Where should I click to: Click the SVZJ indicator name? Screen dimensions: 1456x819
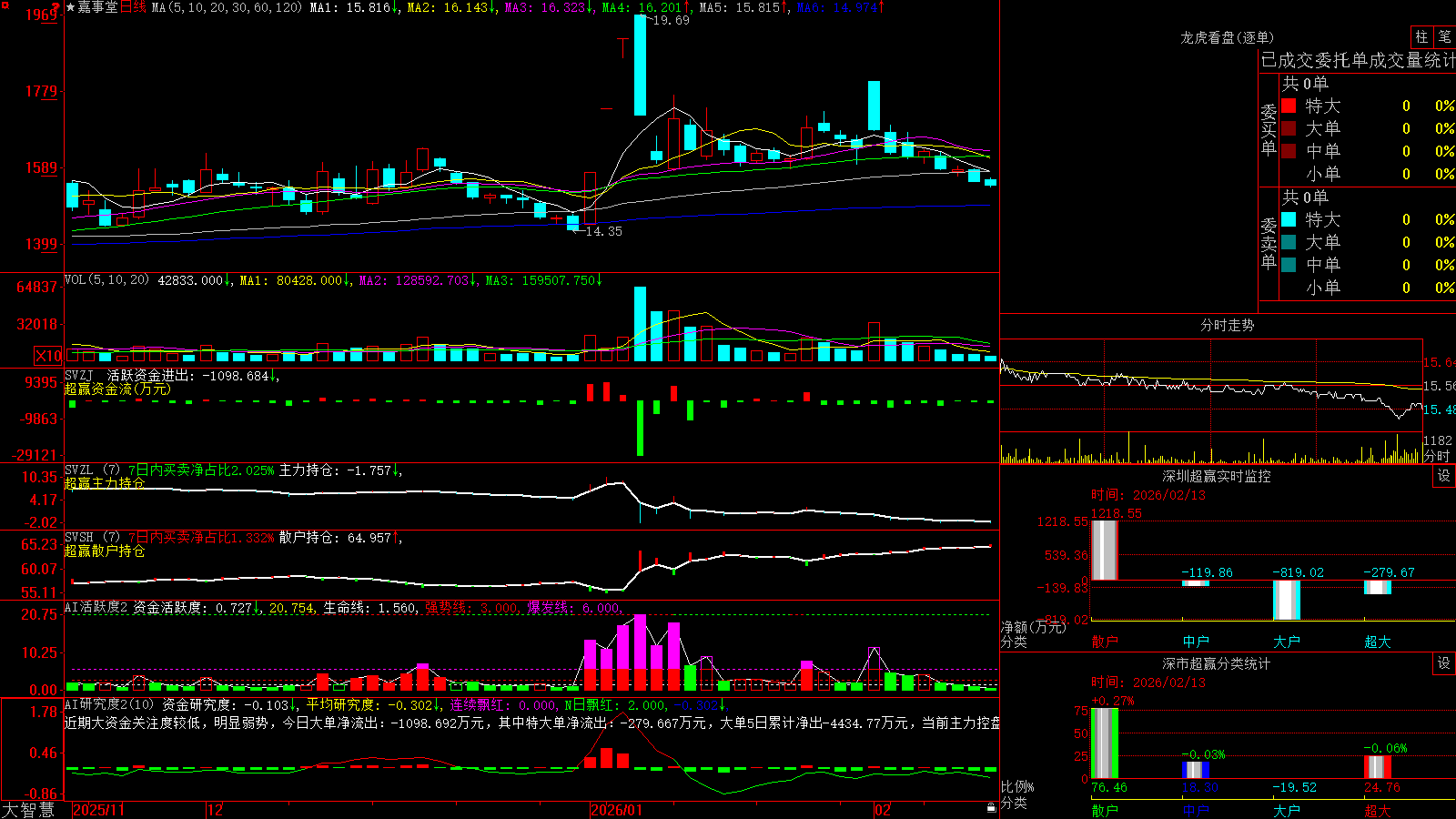(x=79, y=375)
